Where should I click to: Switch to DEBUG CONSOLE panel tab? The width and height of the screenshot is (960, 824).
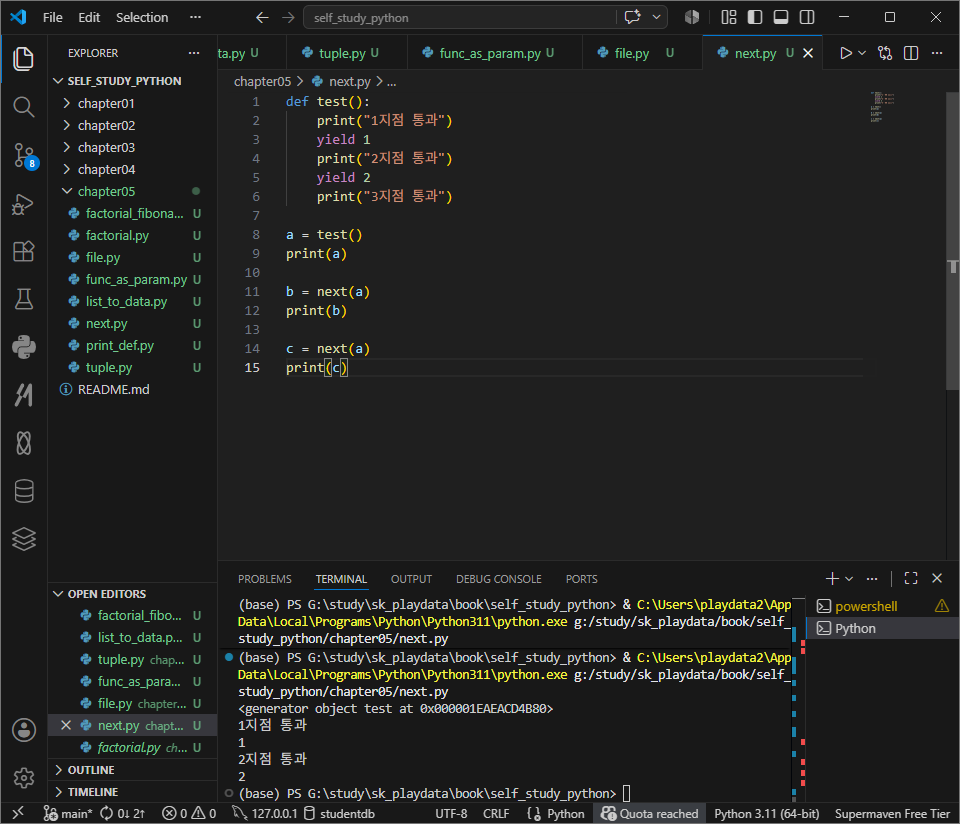(x=498, y=579)
